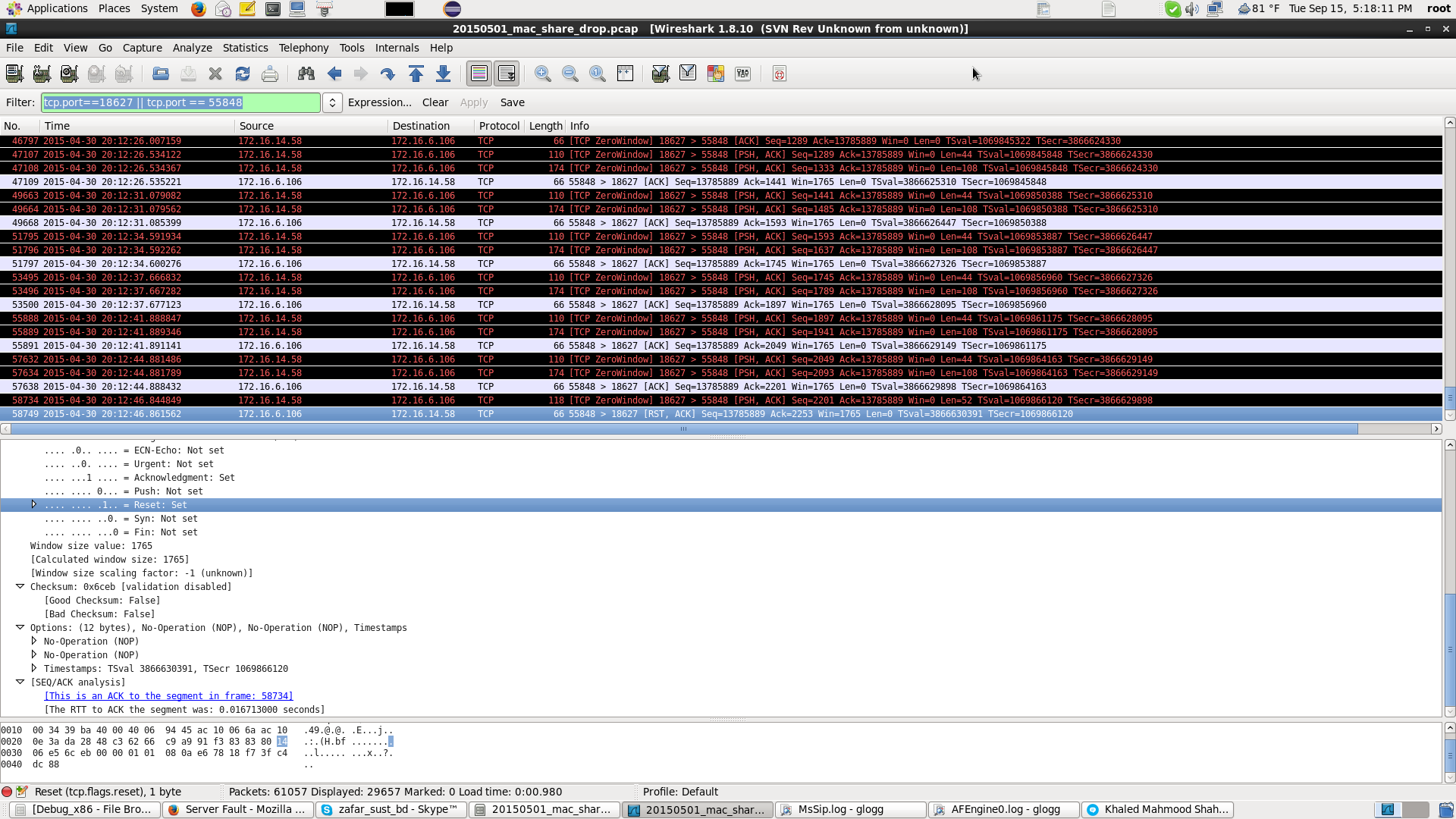The width and height of the screenshot is (1456, 819).
Task: Click the open capture file folder icon
Action: tap(161, 74)
